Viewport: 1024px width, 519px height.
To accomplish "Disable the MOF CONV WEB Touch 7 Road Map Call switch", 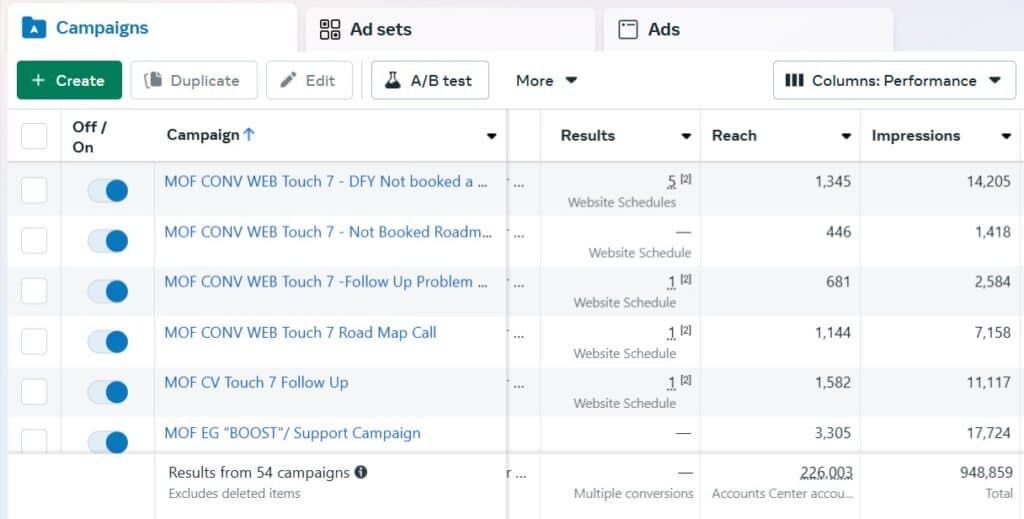I will coord(108,342).
